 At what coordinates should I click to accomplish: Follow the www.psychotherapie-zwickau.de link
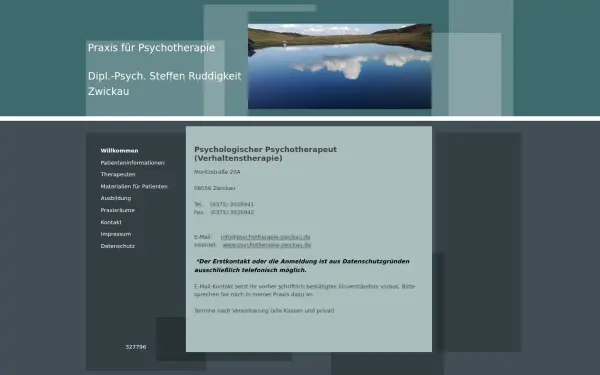pyautogui.click(x=267, y=245)
